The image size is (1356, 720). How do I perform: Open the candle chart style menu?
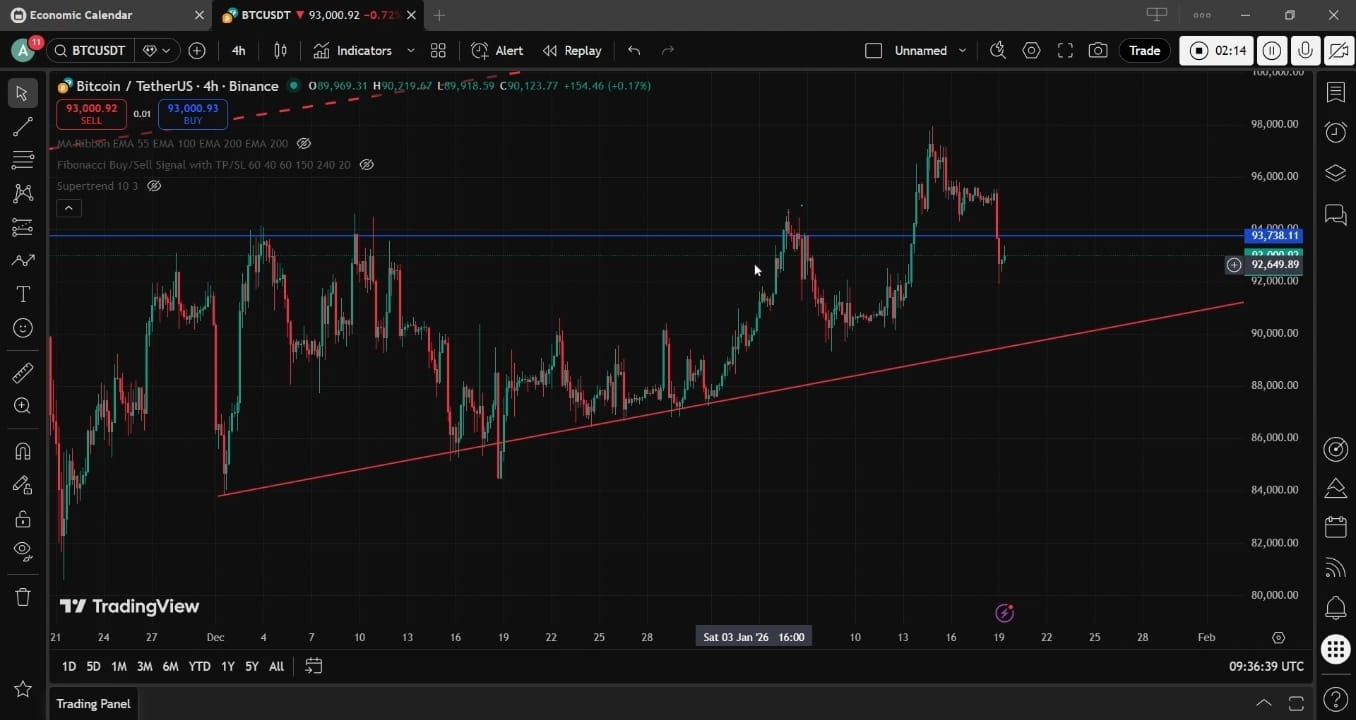point(281,51)
